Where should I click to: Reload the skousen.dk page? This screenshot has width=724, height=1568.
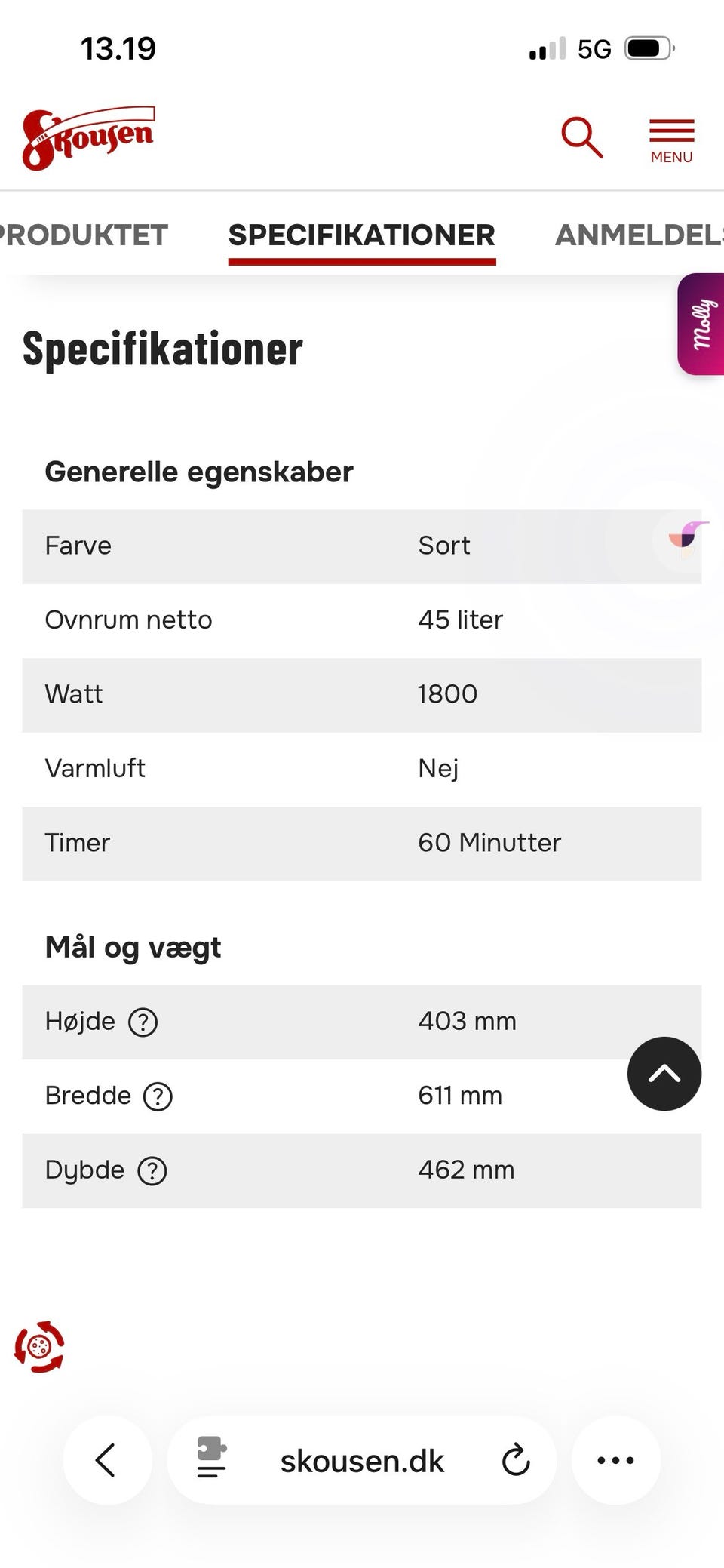[x=516, y=1459]
